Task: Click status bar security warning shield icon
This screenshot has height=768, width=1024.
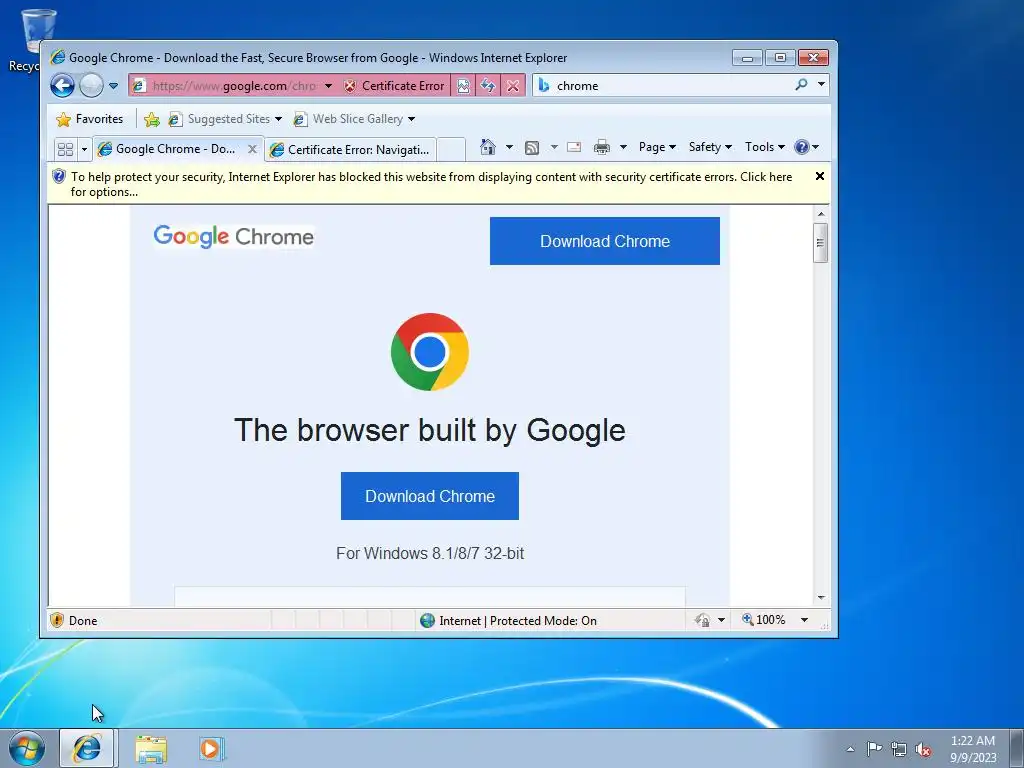Action: (57, 620)
